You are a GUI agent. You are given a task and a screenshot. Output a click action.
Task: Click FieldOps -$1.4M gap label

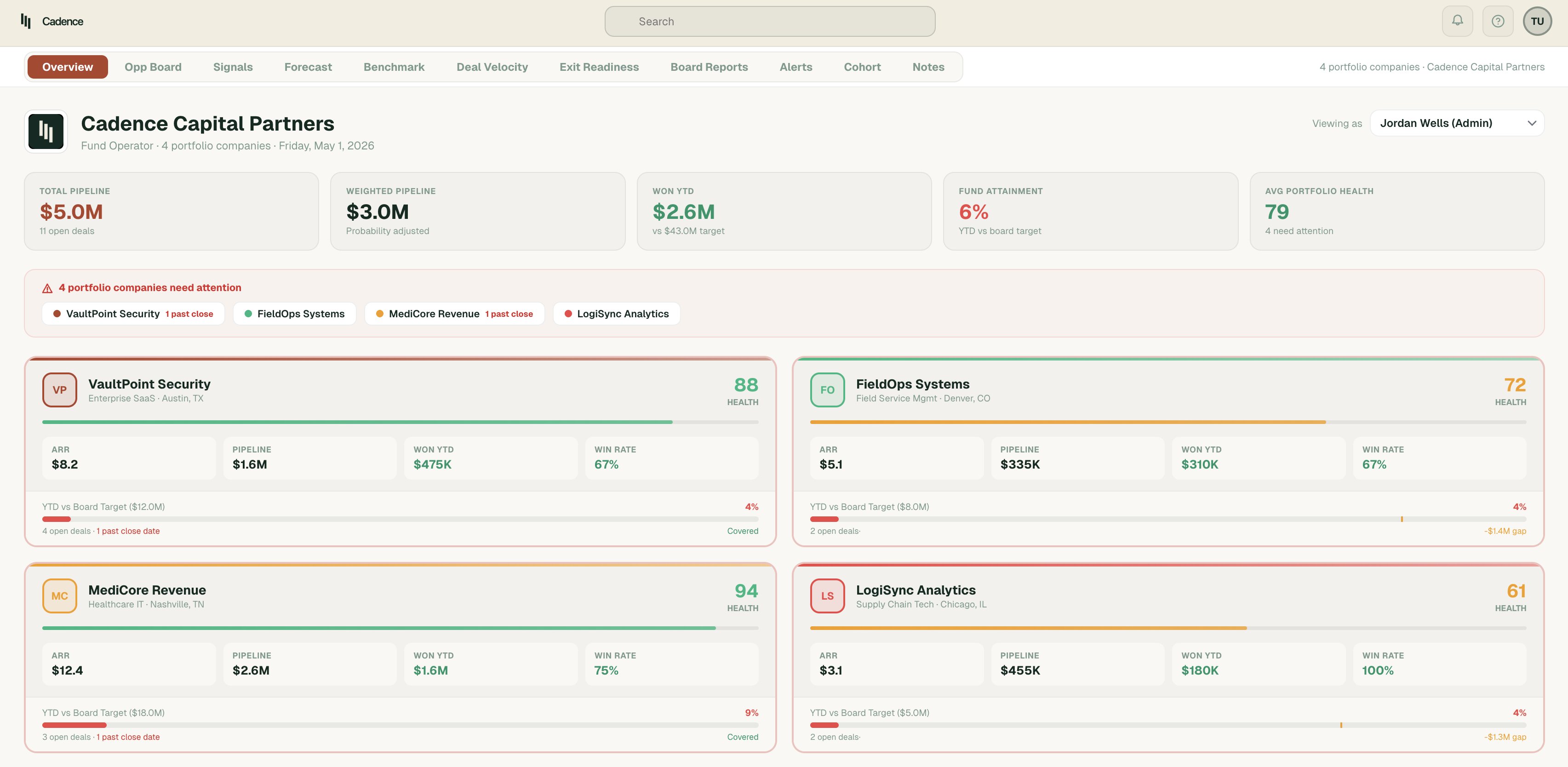pos(1505,531)
